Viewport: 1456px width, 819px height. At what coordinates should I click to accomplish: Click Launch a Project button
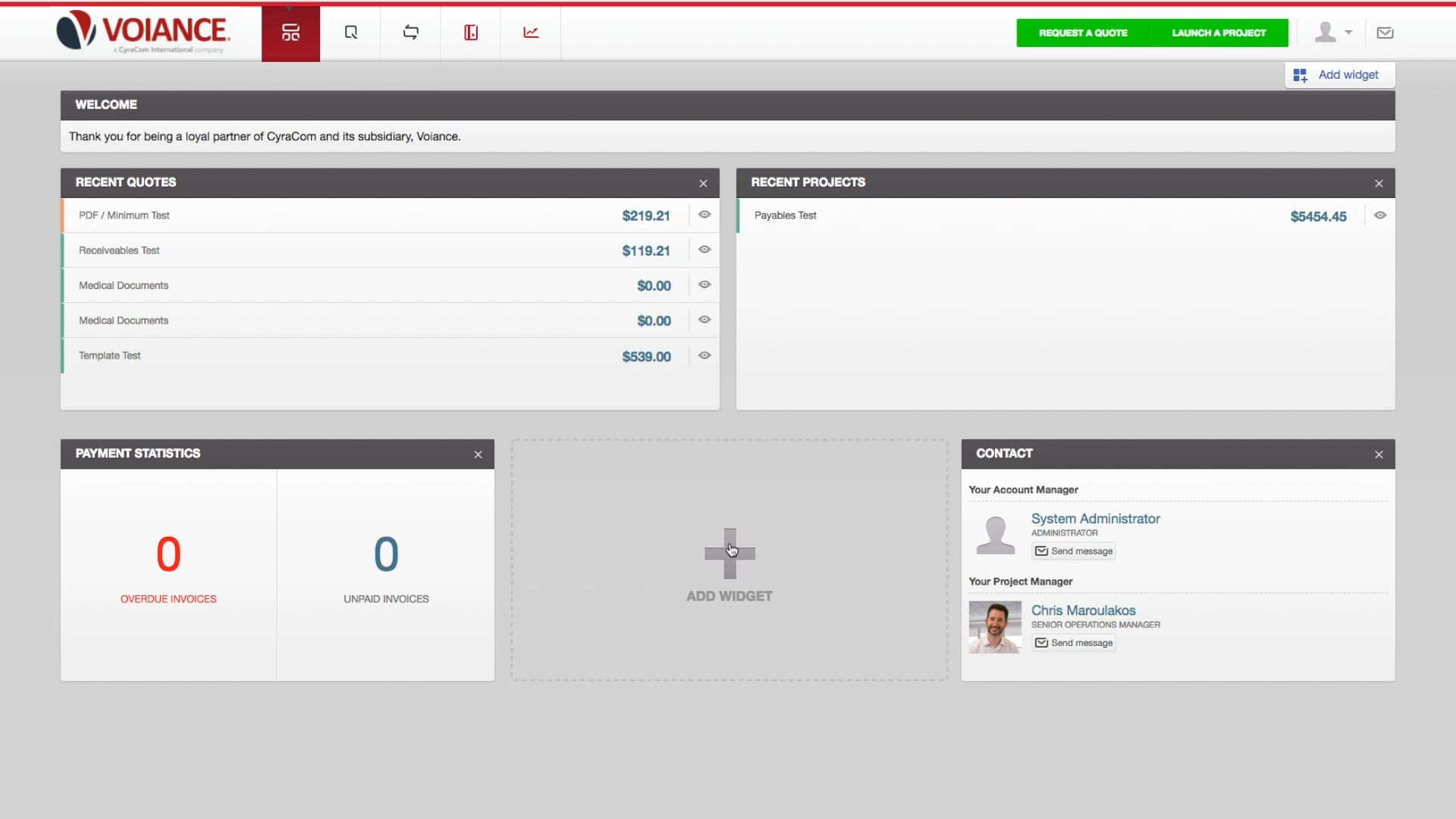(1219, 33)
